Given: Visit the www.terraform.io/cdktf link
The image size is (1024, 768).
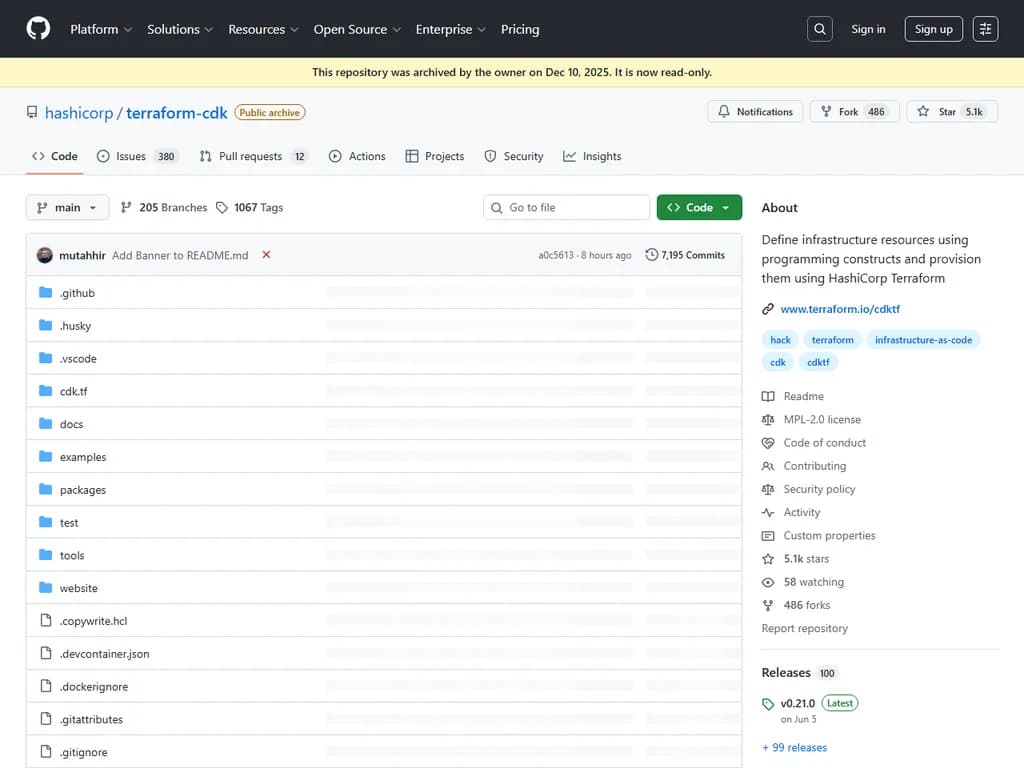Looking at the screenshot, I should coord(841,309).
